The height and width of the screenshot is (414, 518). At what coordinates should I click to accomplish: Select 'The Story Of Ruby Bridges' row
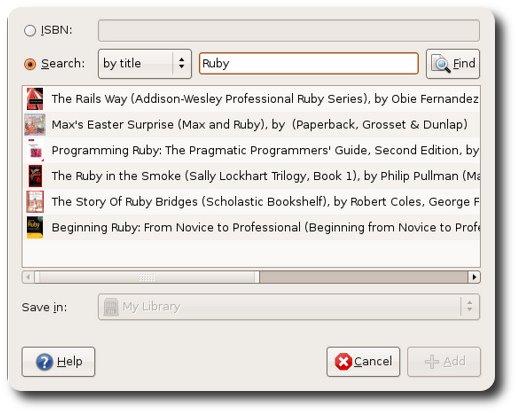point(251,202)
